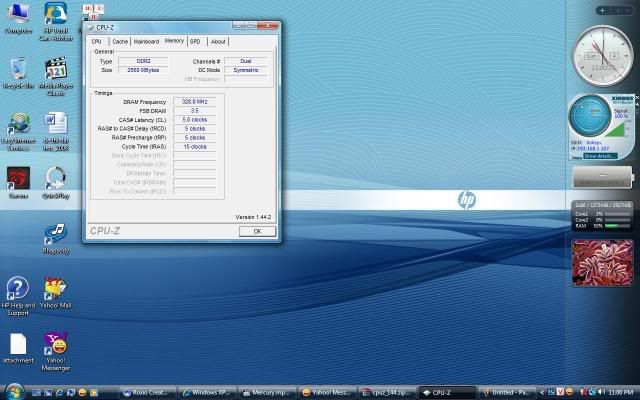
Task: Open the Computer desktop icon
Action: (17, 14)
